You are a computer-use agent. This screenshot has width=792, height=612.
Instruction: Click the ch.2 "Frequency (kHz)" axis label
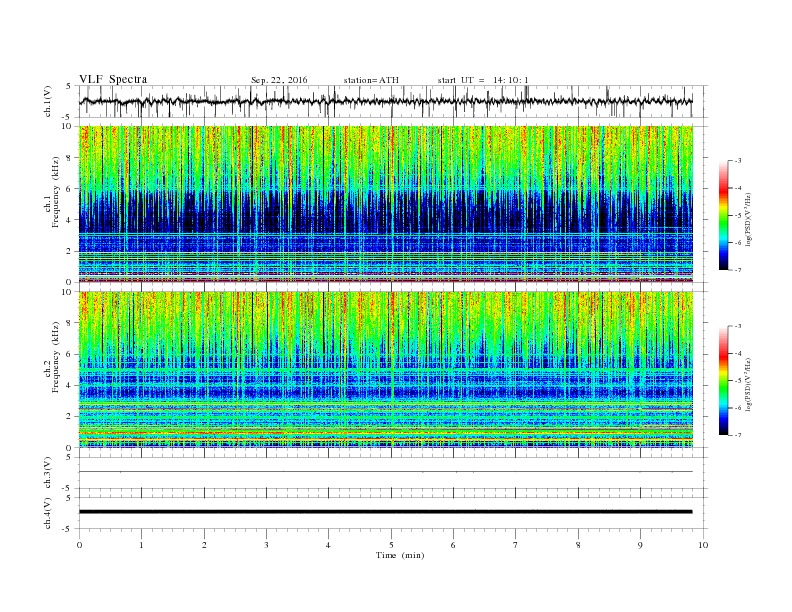(x=56, y=357)
